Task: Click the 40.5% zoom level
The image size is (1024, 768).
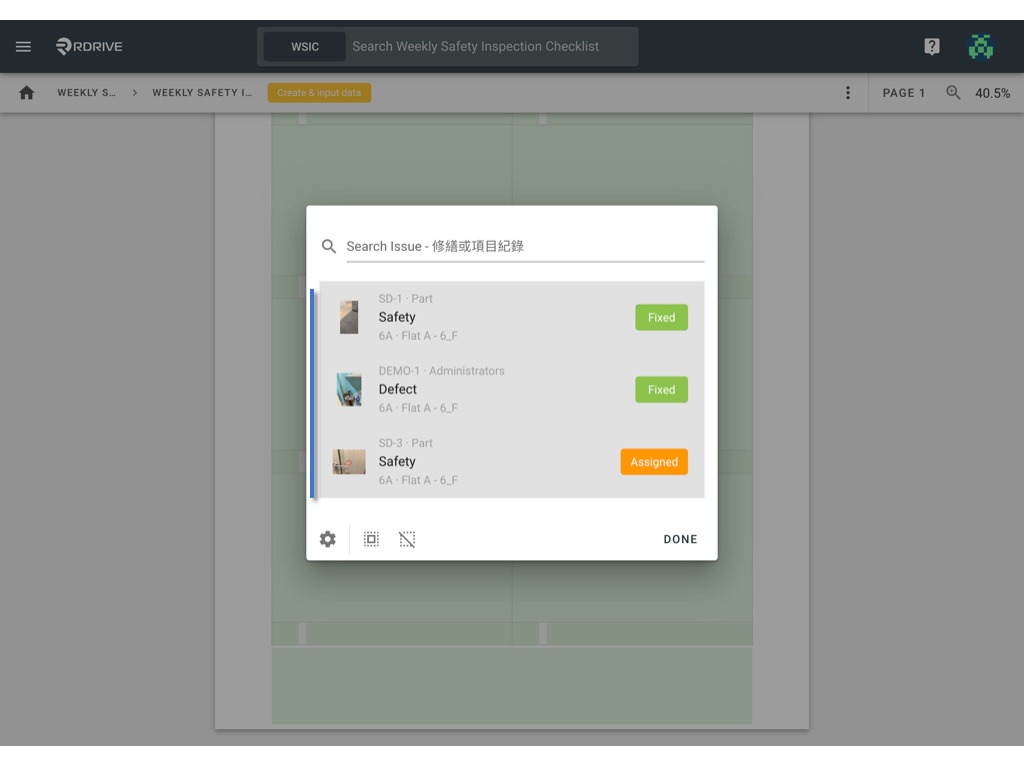Action: pos(992,93)
